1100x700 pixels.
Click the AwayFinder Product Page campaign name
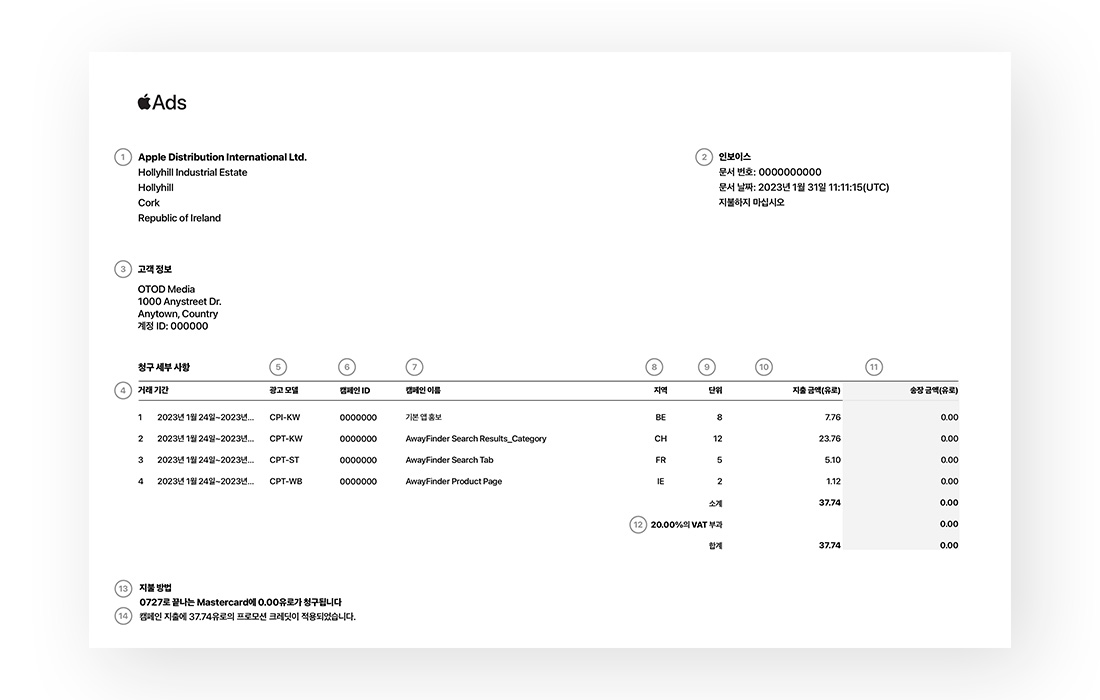click(454, 482)
